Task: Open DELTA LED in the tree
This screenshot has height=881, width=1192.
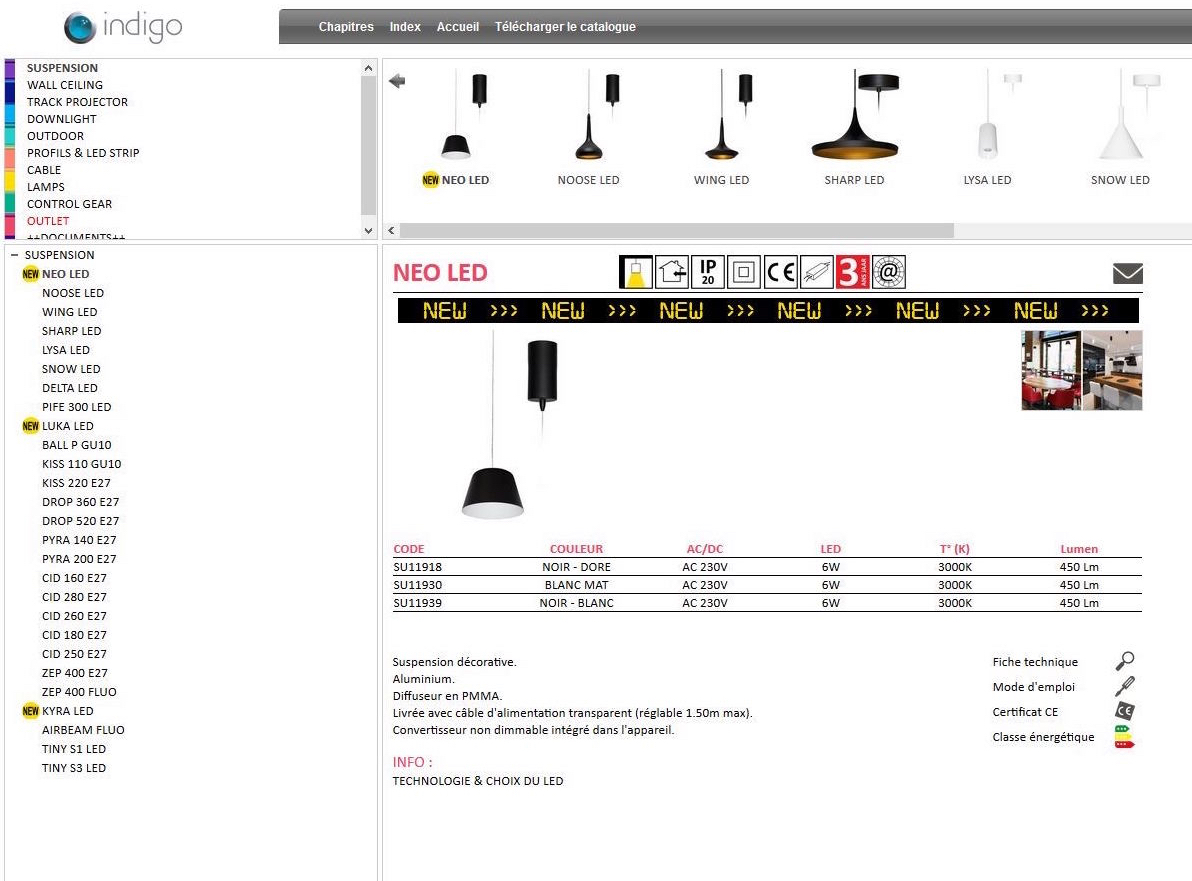Action: pyautogui.click(x=70, y=388)
